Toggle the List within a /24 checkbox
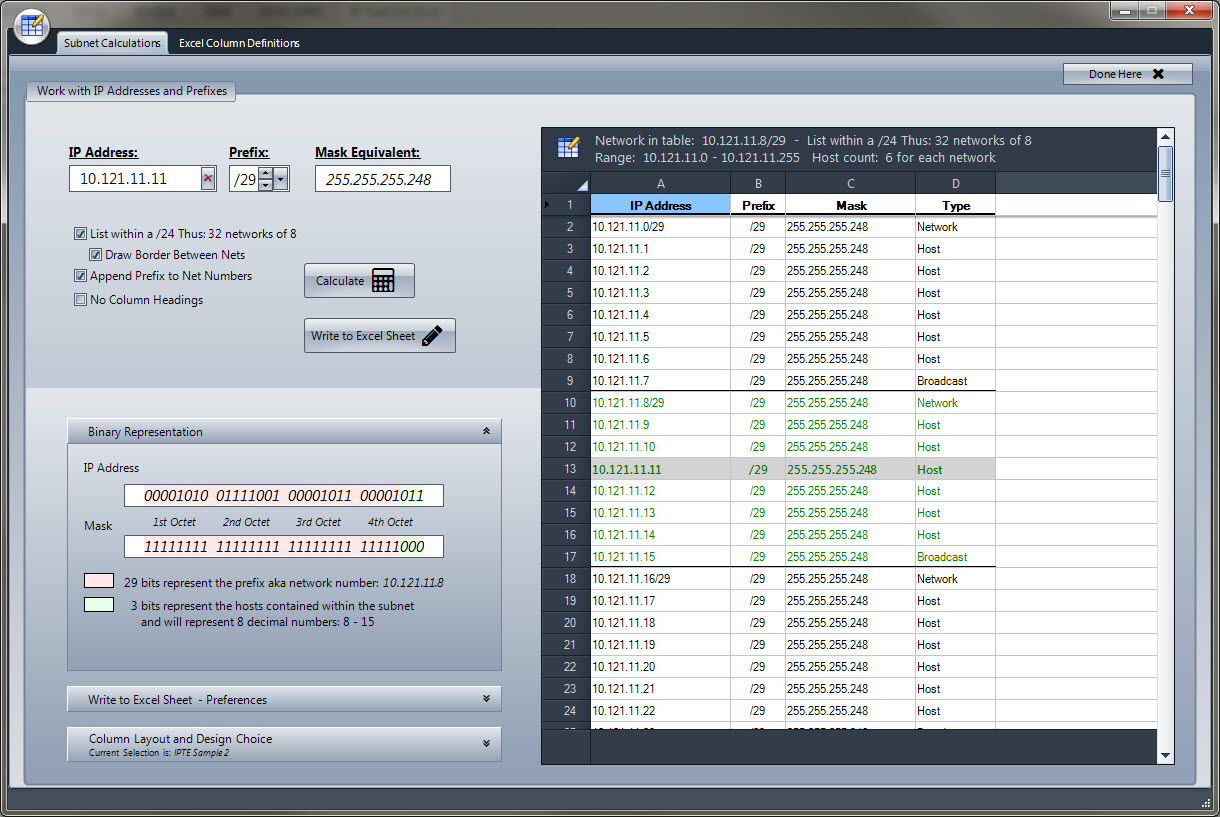 [x=80, y=234]
